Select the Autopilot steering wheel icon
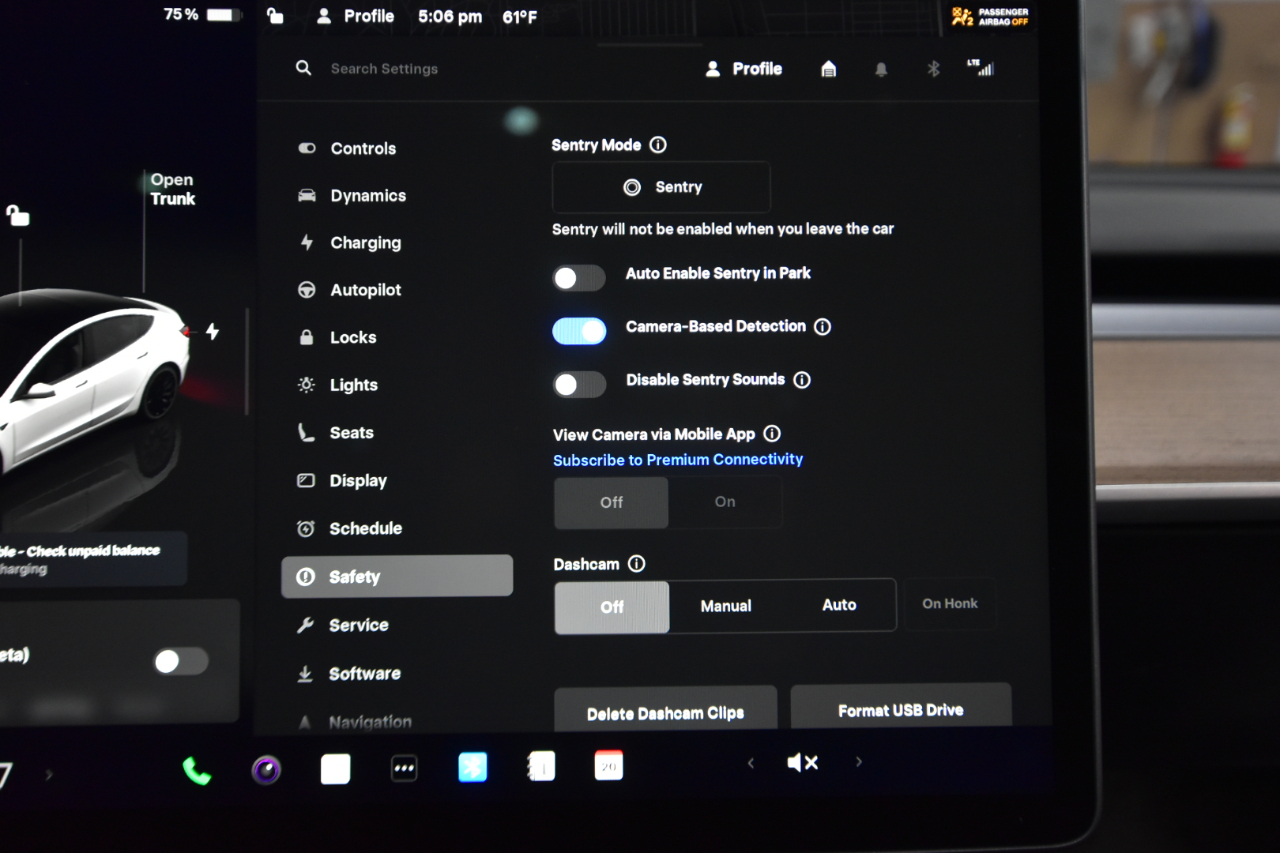 306,290
